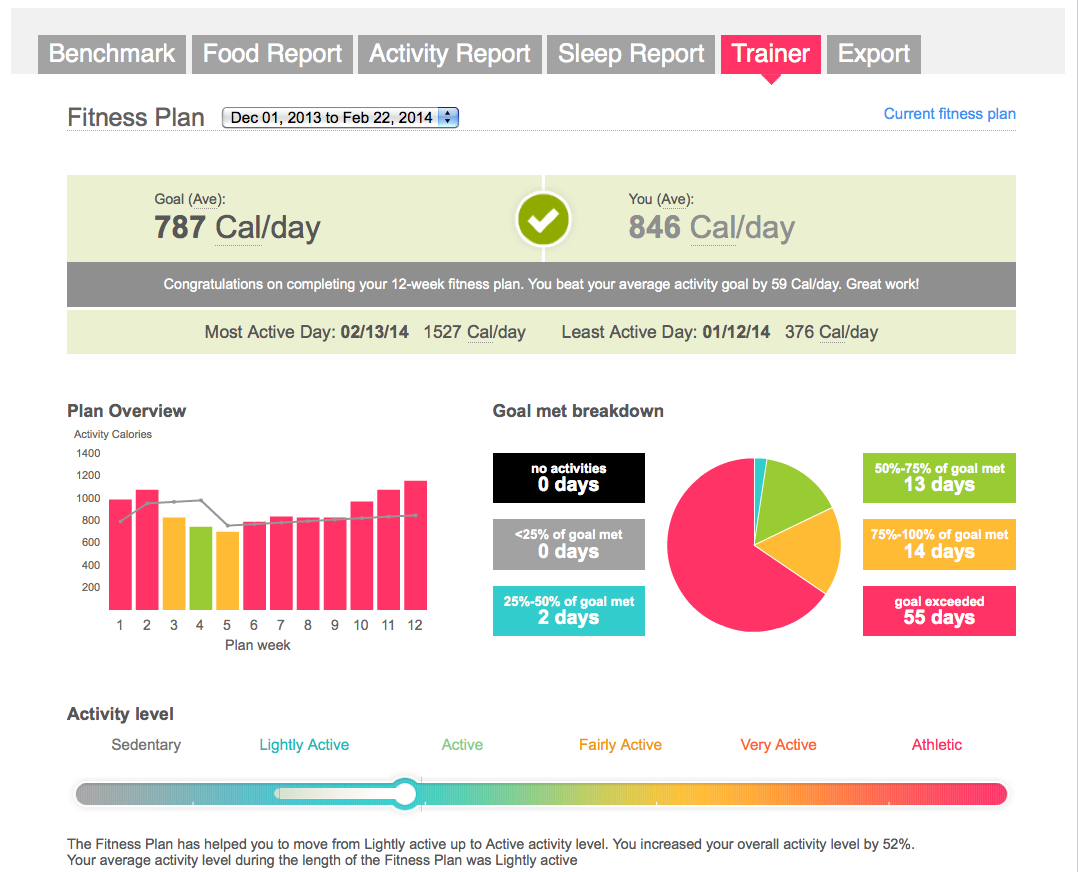1078x872 pixels.
Task: Click the '787 Cal/day' goal value
Action: [x=237, y=228]
